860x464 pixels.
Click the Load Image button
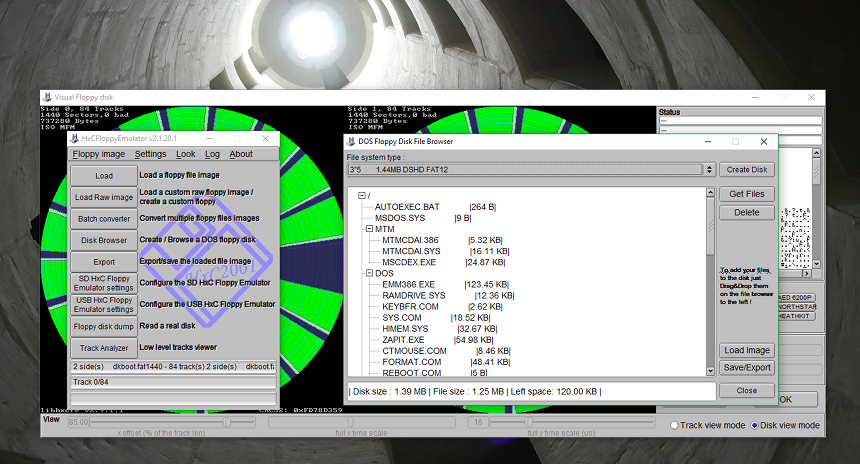746,350
